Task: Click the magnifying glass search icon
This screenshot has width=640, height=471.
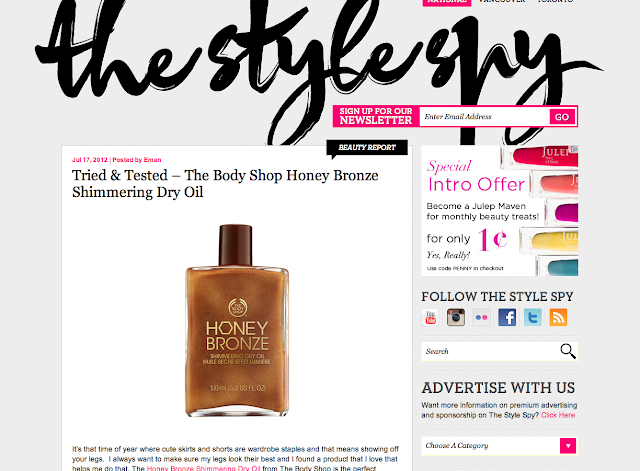Action: pyautogui.click(x=567, y=351)
